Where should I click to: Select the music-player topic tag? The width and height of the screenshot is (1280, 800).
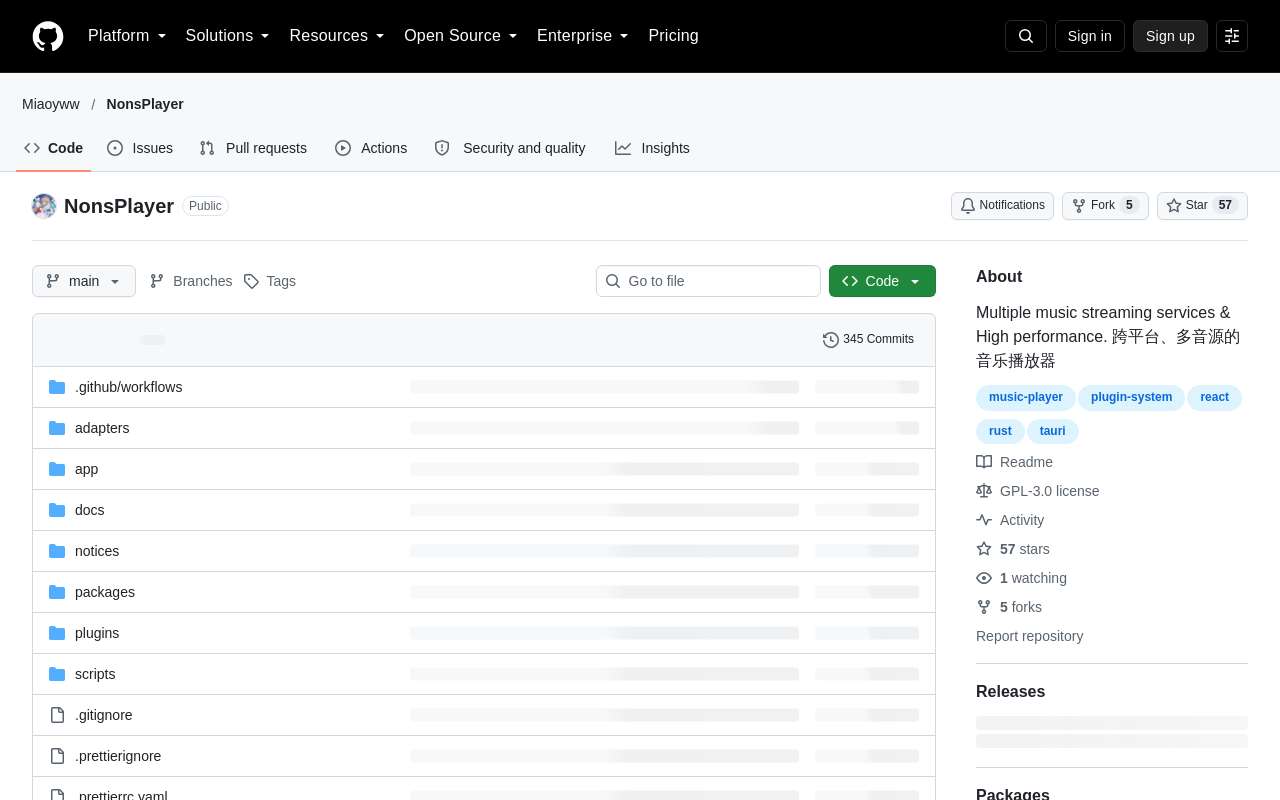pyautogui.click(x=1026, y=397)
